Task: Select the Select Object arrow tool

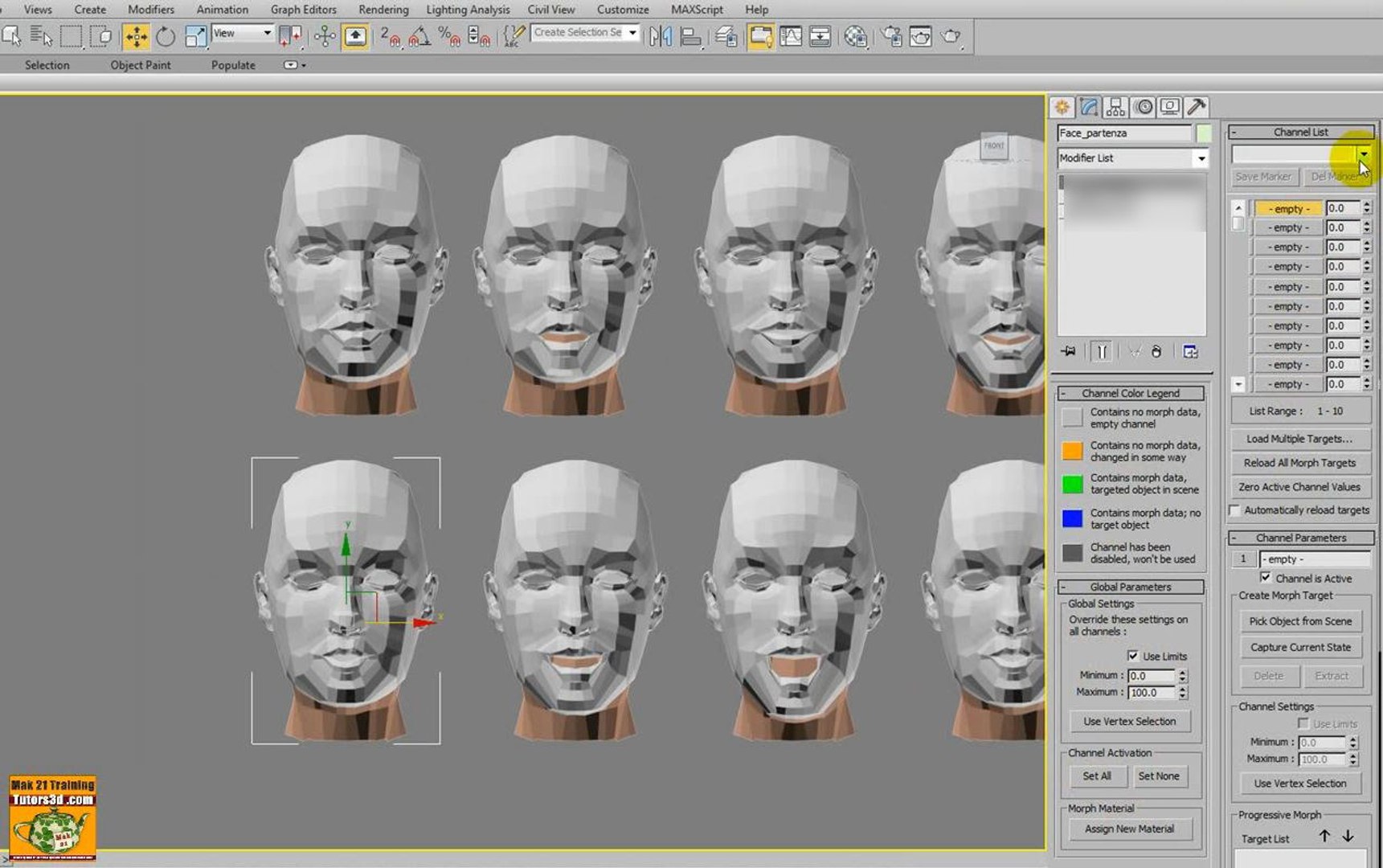Action: [12, 36]
